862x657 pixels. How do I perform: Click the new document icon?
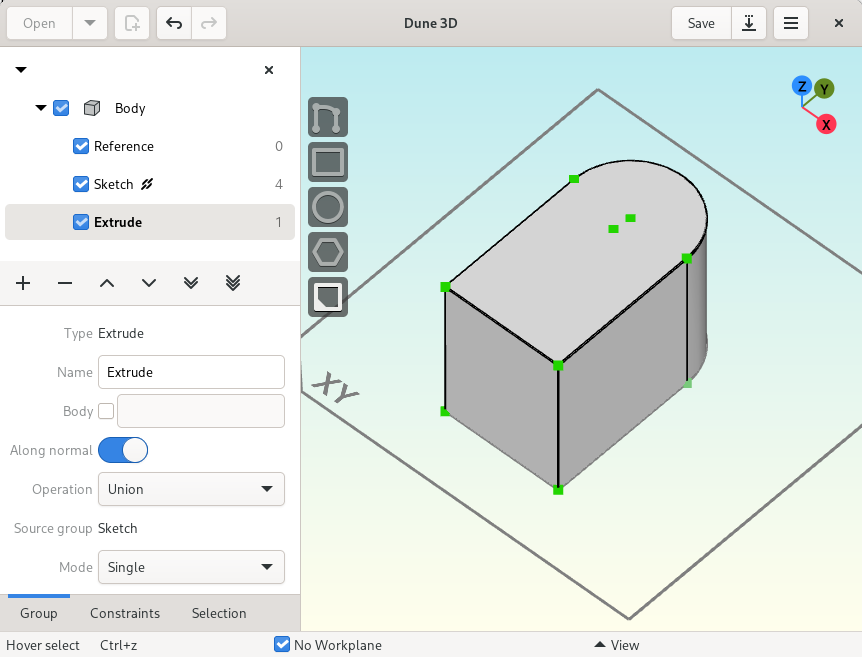tap(132, 23)
